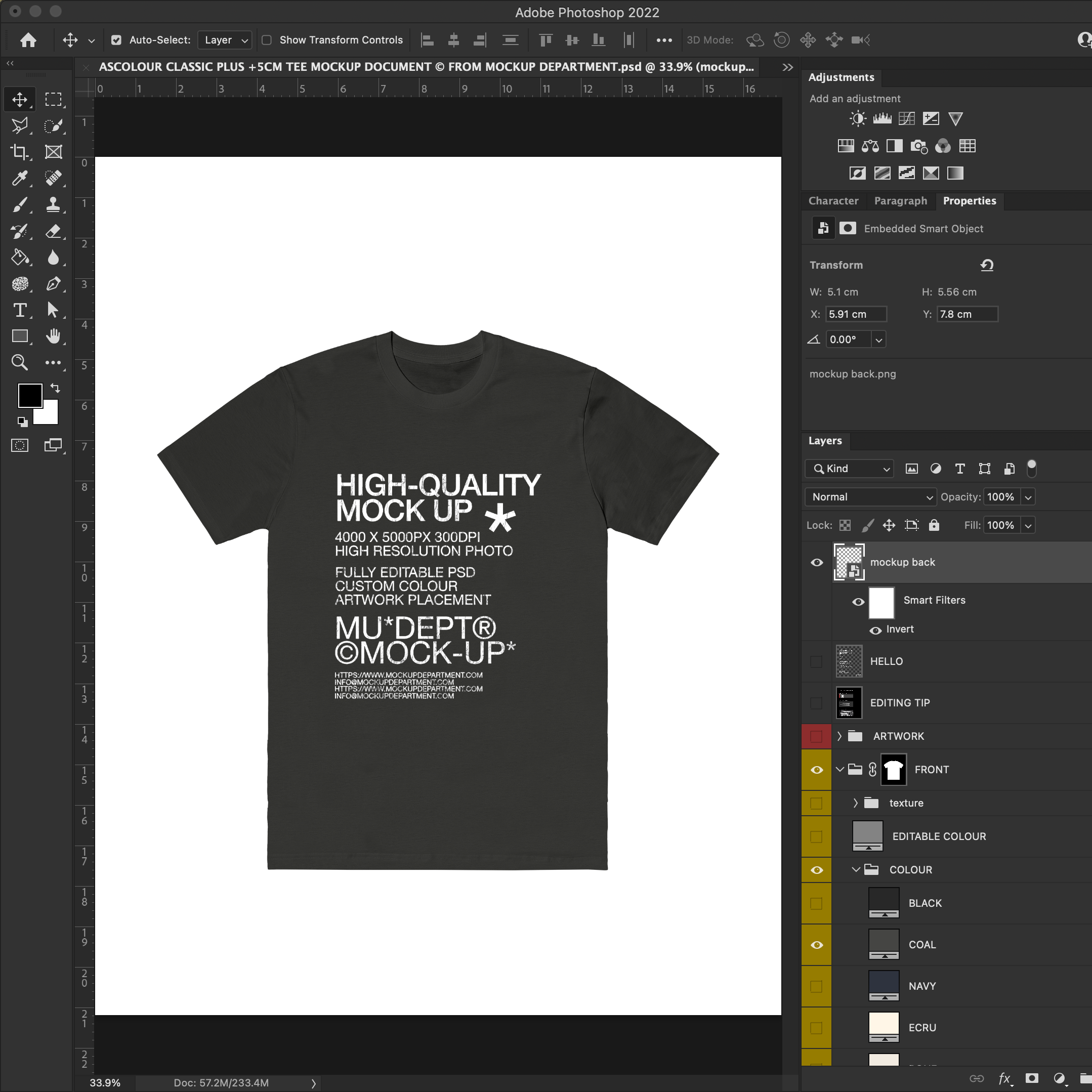Select the Zoom tool
Viewport: 1092px width, 1092px height.
tap(20, 363)
